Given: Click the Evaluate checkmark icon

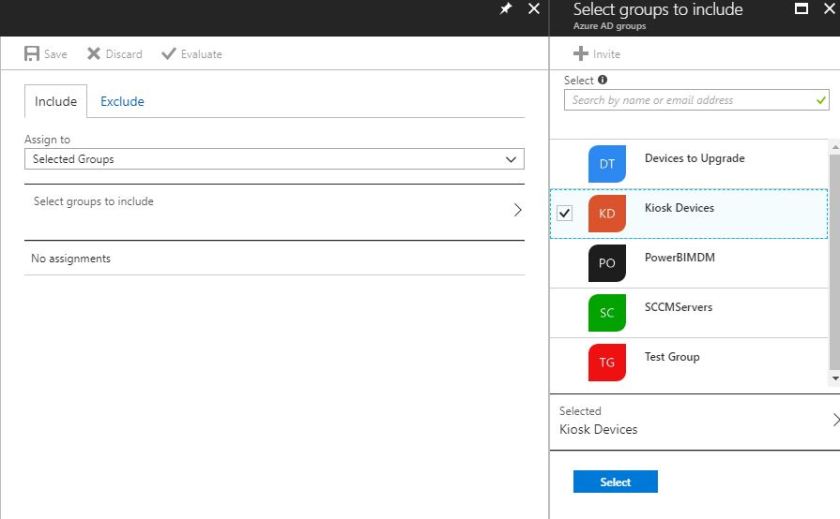Looking at the screenshot, I should coord(168,54).
